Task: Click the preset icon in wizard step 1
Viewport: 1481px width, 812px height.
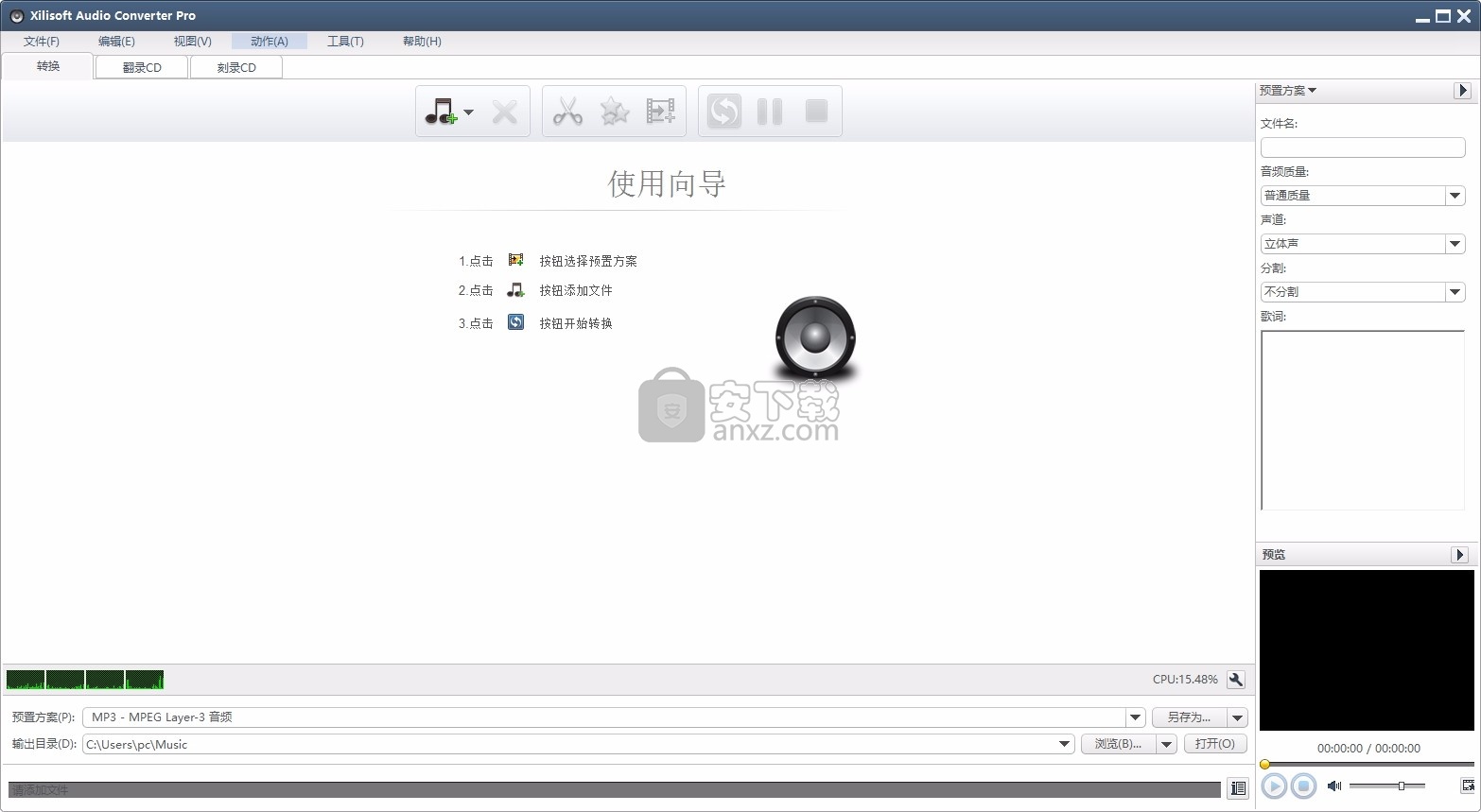Action: click(x=515, y=260)
